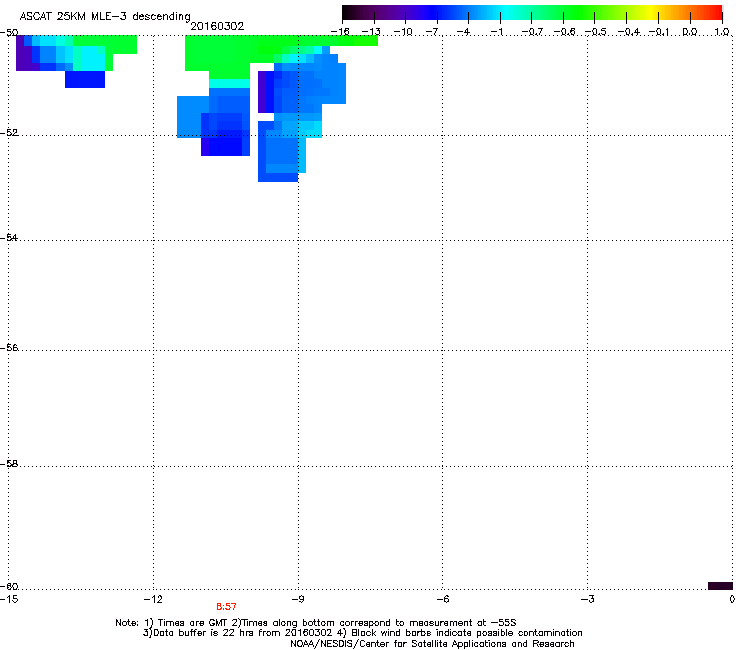Click the longitude axis label -9
The image size is (740, 650).
[298, 599]
